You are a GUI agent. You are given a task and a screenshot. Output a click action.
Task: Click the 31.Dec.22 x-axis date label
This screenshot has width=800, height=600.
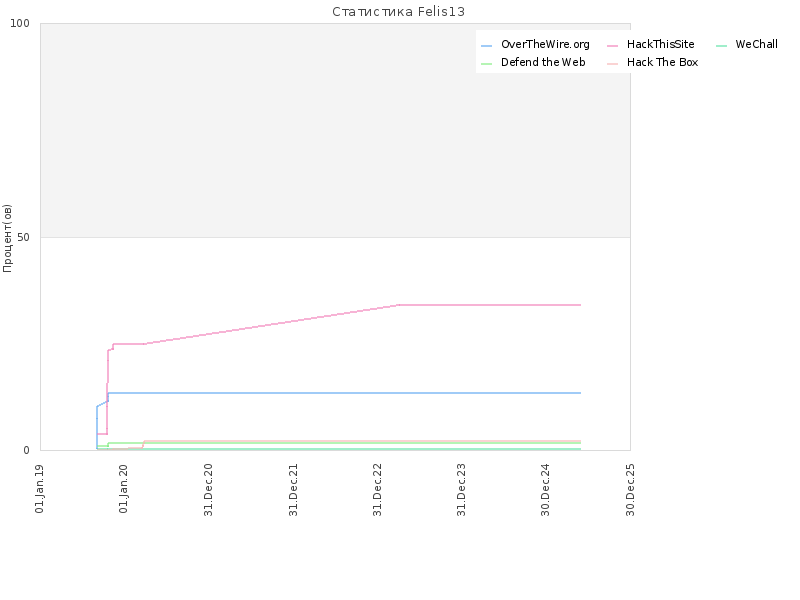click(377, 490)
